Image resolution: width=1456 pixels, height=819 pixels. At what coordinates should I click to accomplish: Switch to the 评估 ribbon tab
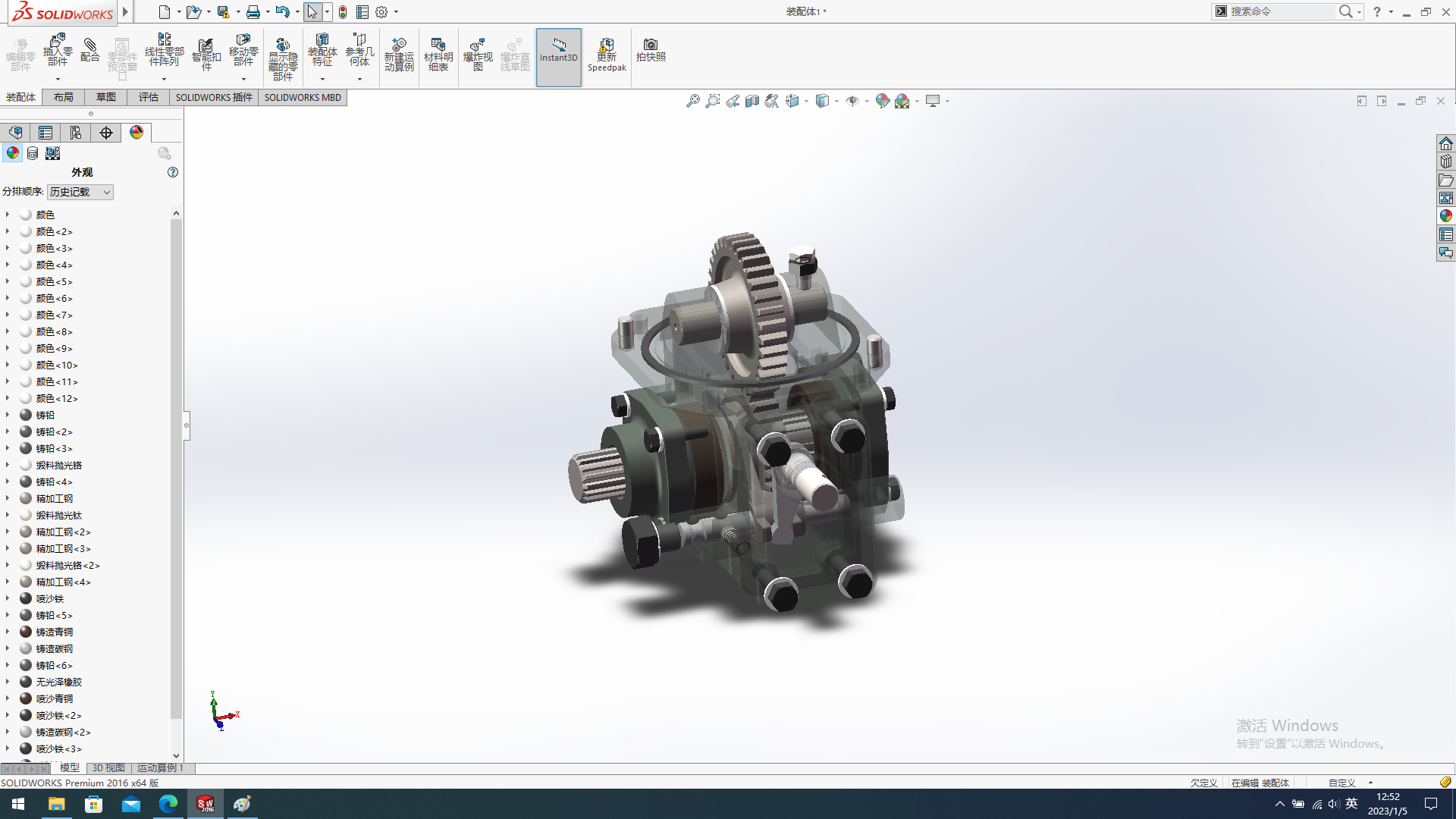(149, 97)
